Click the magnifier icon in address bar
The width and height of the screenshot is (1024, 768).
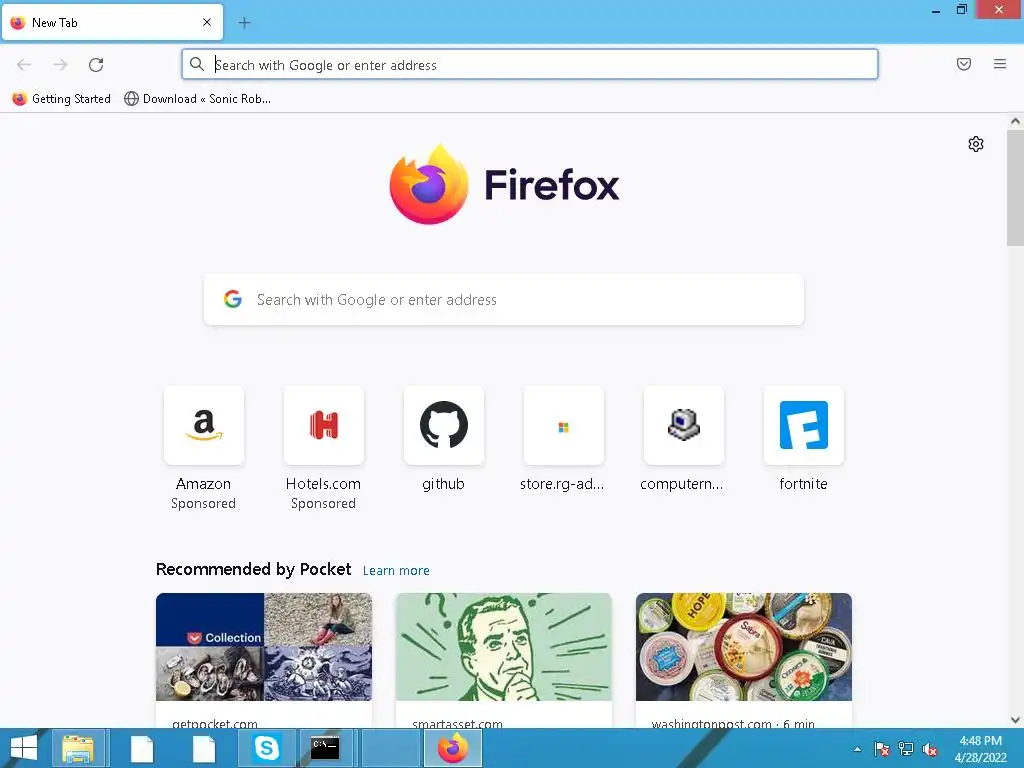[x=197, y=64]
